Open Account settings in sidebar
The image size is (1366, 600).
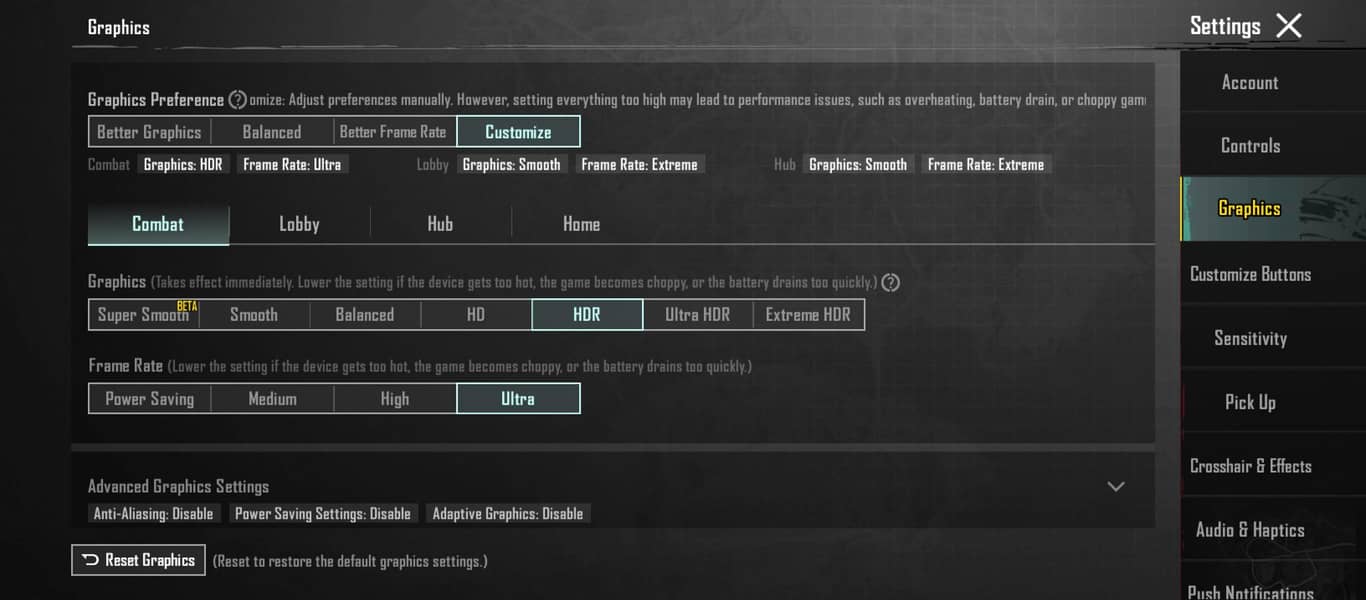1250,83
